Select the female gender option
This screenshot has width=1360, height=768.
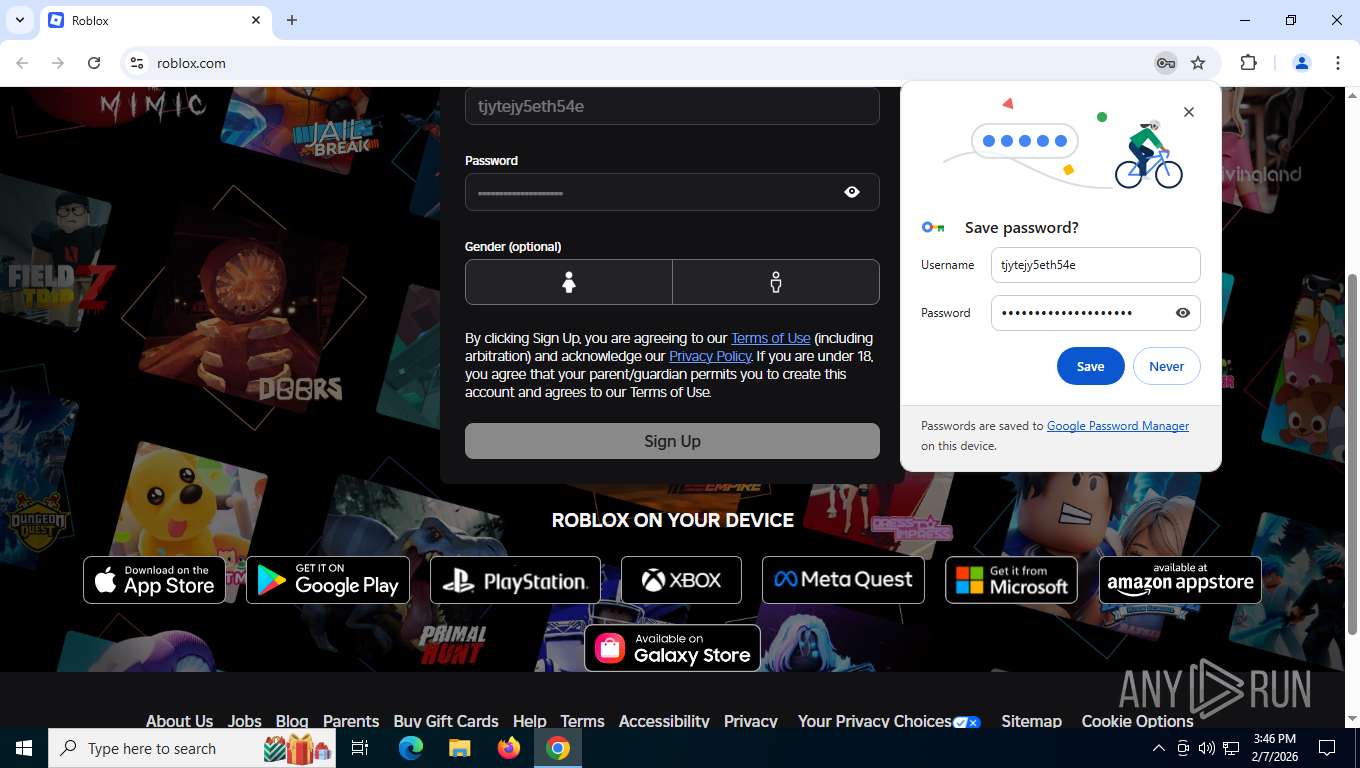point(569,282)
